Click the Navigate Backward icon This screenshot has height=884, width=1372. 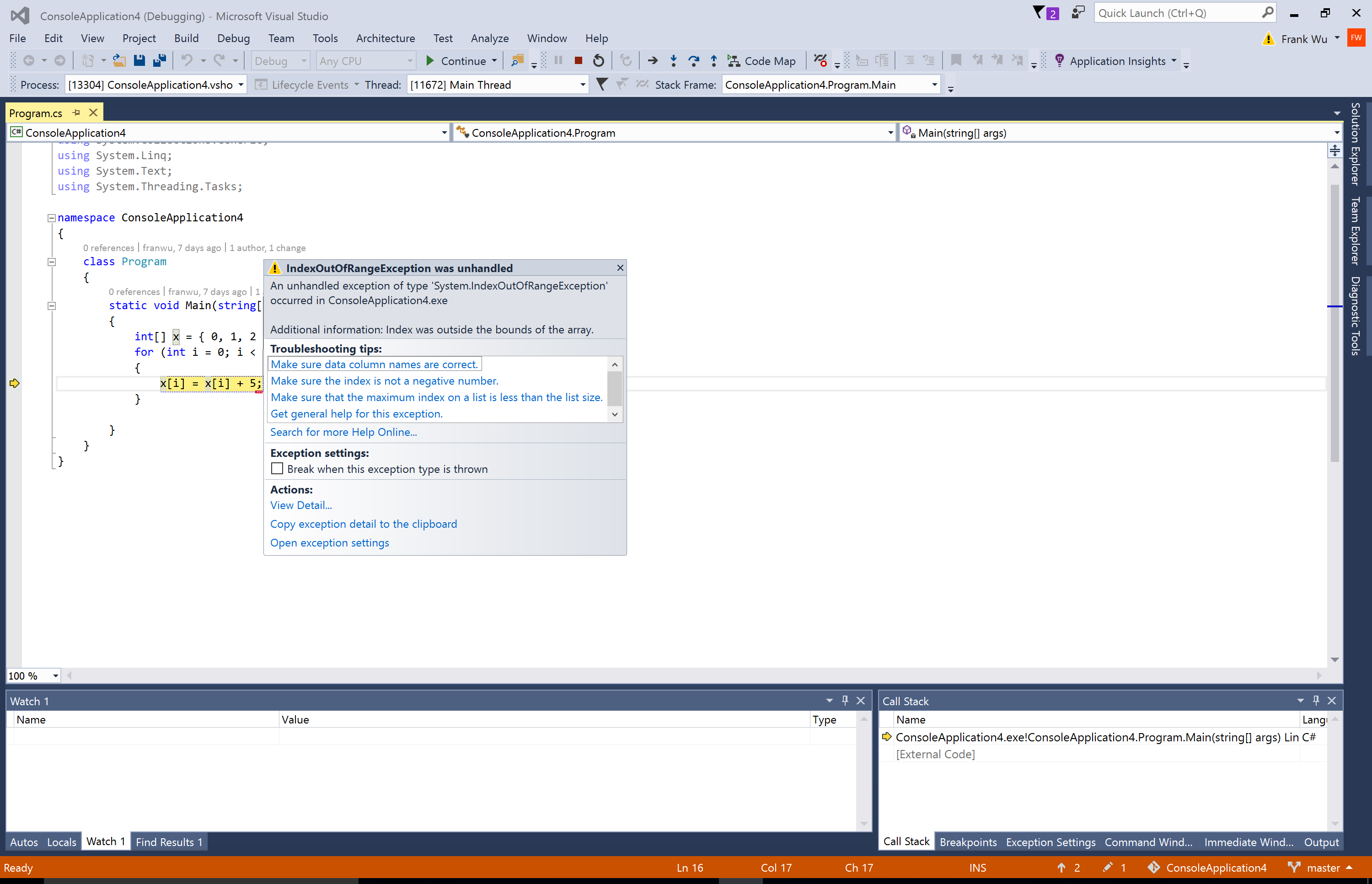(x=29, y=60)
